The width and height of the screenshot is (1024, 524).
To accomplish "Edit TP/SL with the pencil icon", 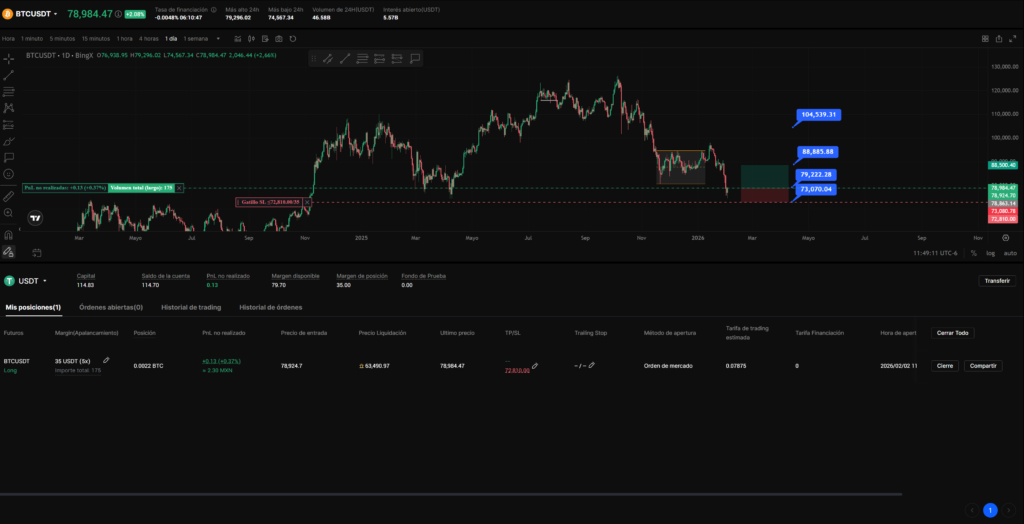I will pyautogui.click(x=535, y=366).
